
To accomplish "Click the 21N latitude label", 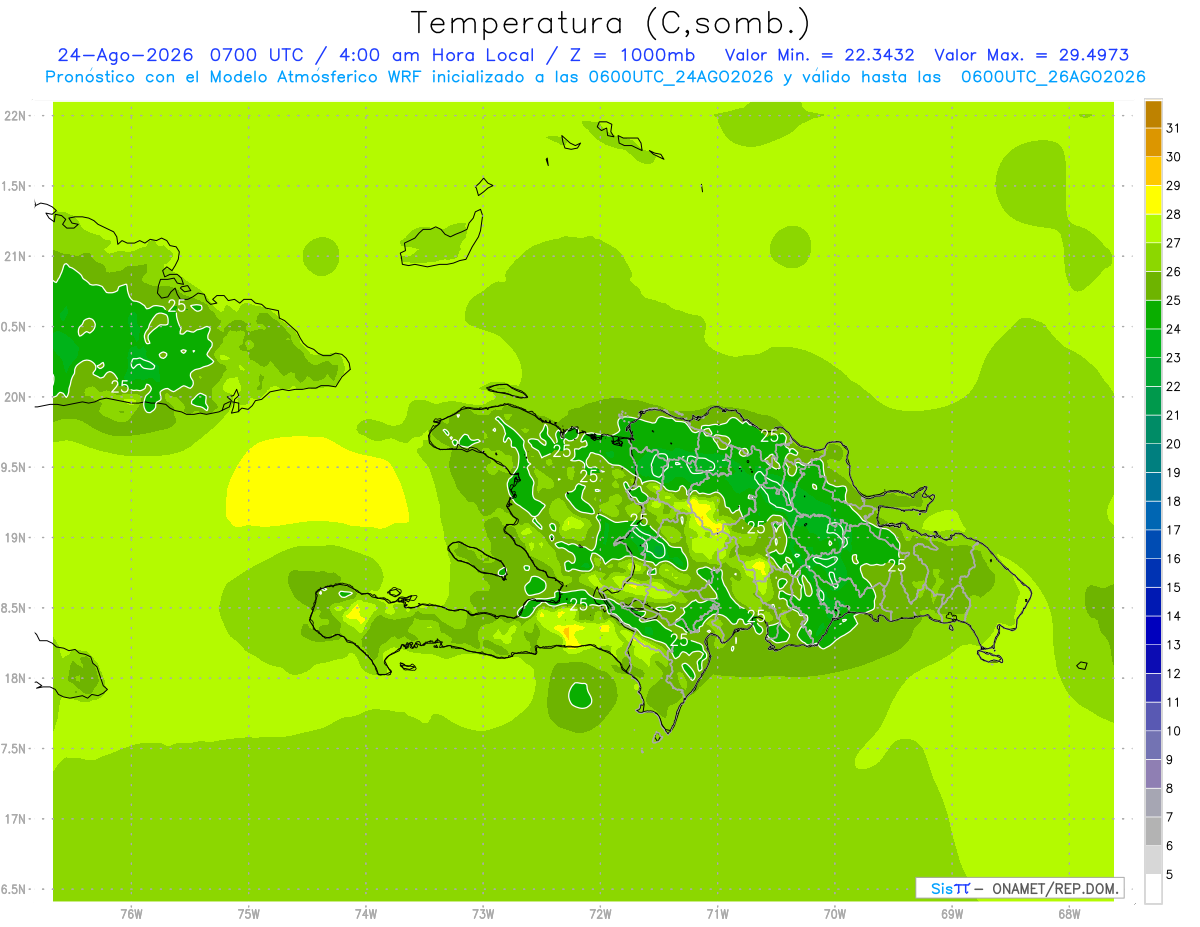I will [x=16, y=256].
